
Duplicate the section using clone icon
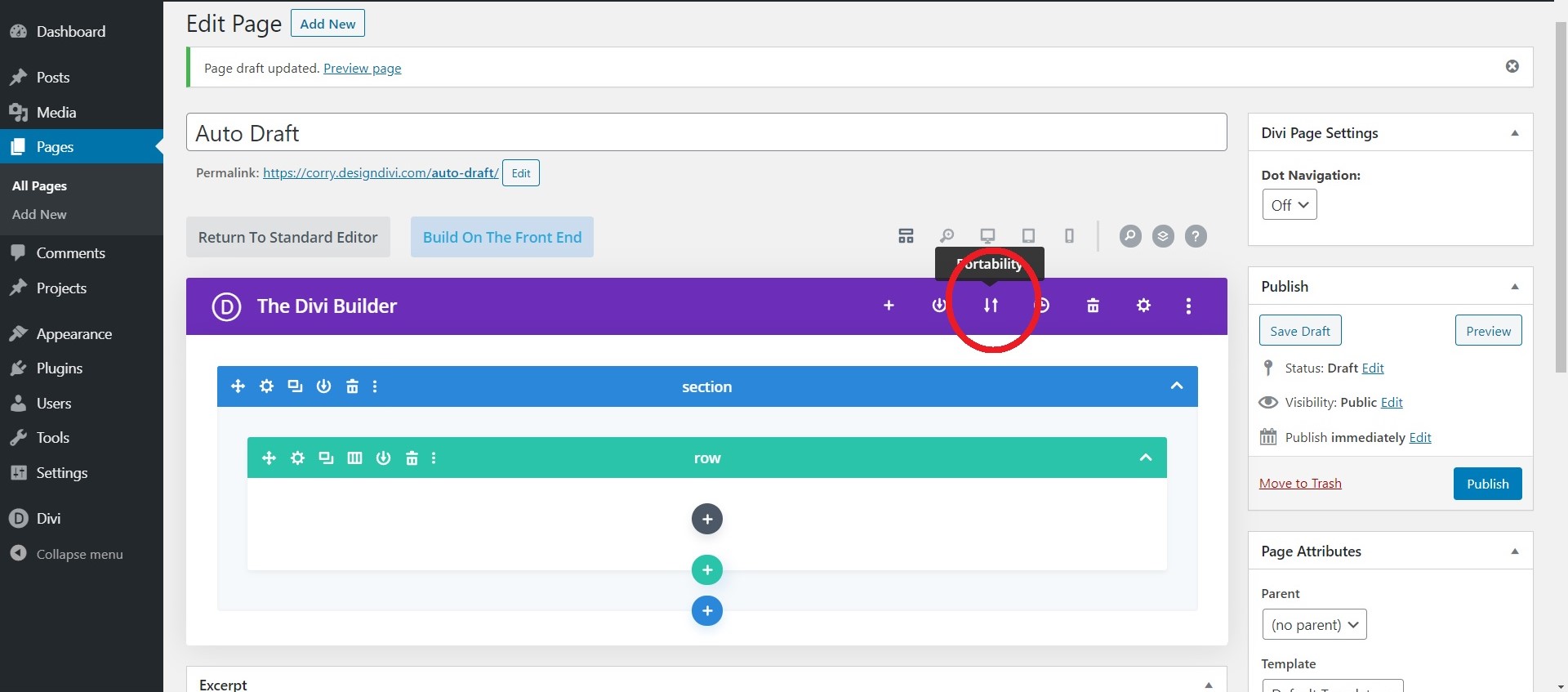coord(295,386)
